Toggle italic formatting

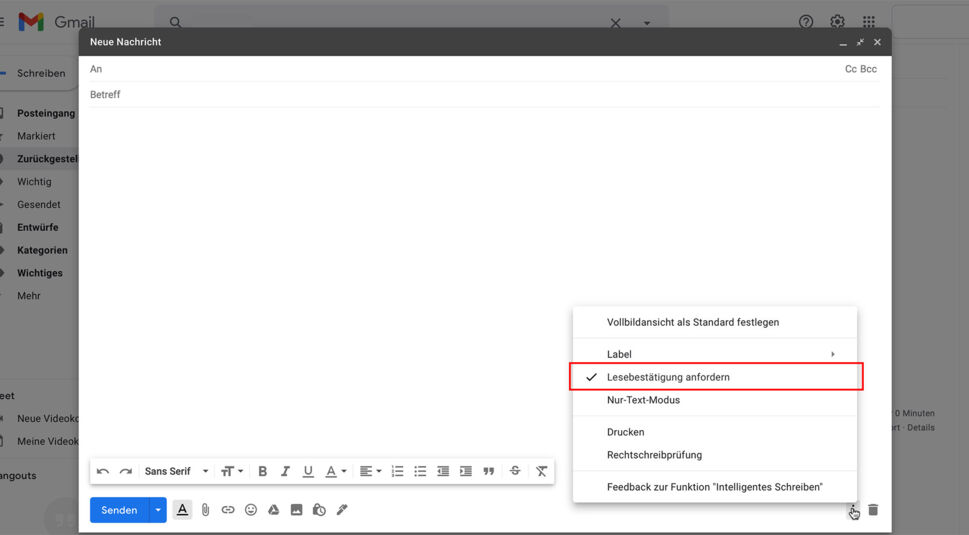(285, 471)
